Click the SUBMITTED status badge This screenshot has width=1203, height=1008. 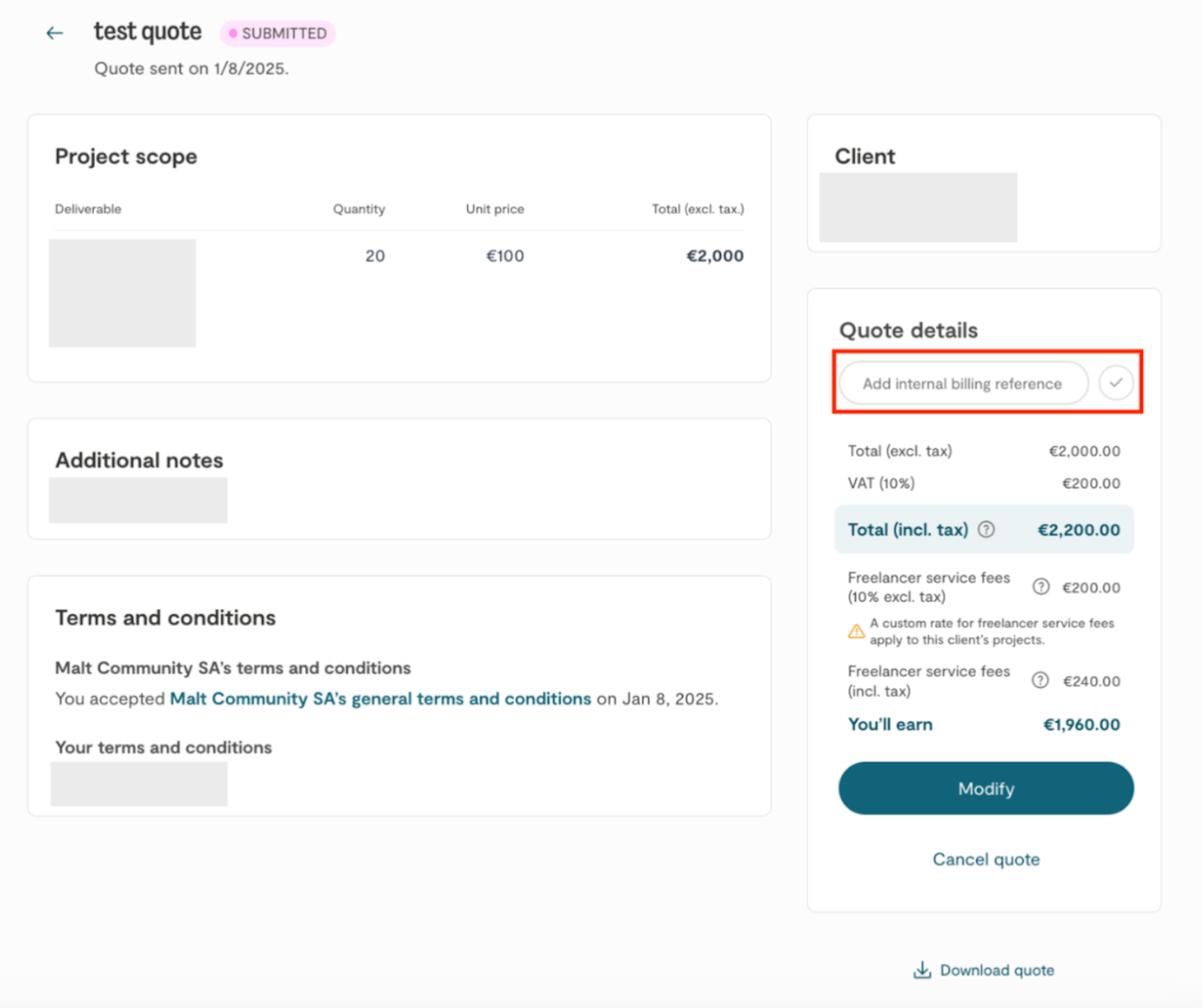[278, 34]
